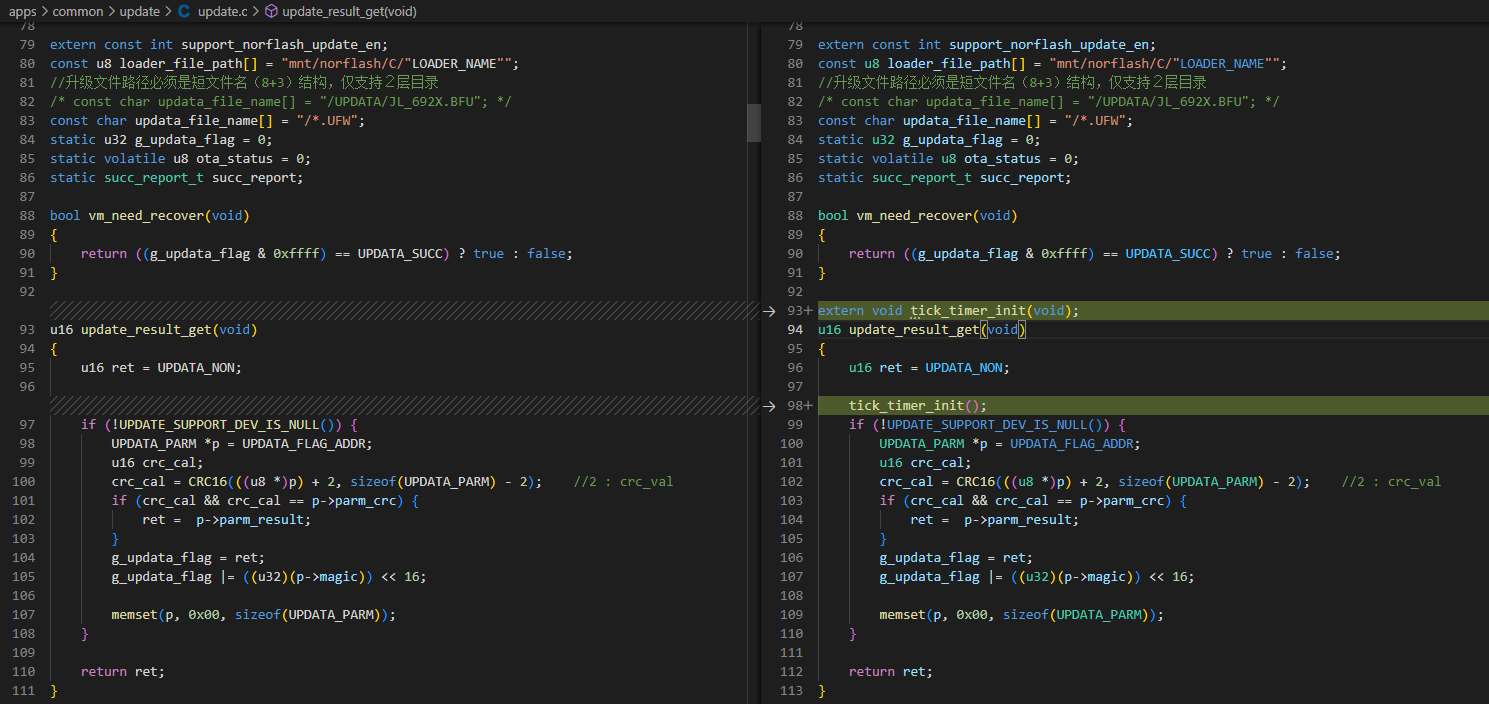
Task: Click 'bool vm_need_recover(void)' in the modified editor
Action: [x=918, y=216]
